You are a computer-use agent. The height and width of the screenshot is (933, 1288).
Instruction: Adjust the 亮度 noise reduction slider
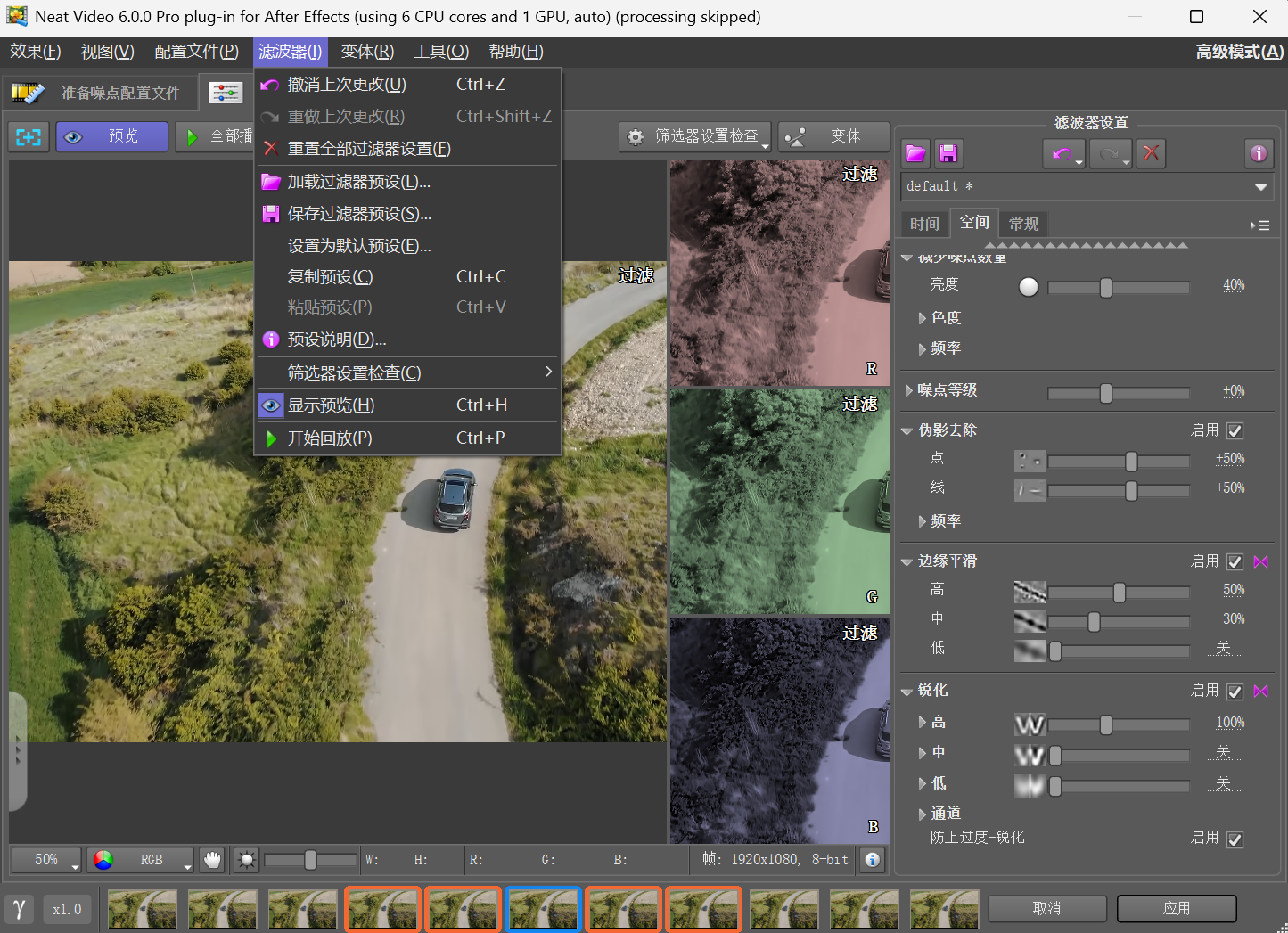click(x=1119, y=287)
